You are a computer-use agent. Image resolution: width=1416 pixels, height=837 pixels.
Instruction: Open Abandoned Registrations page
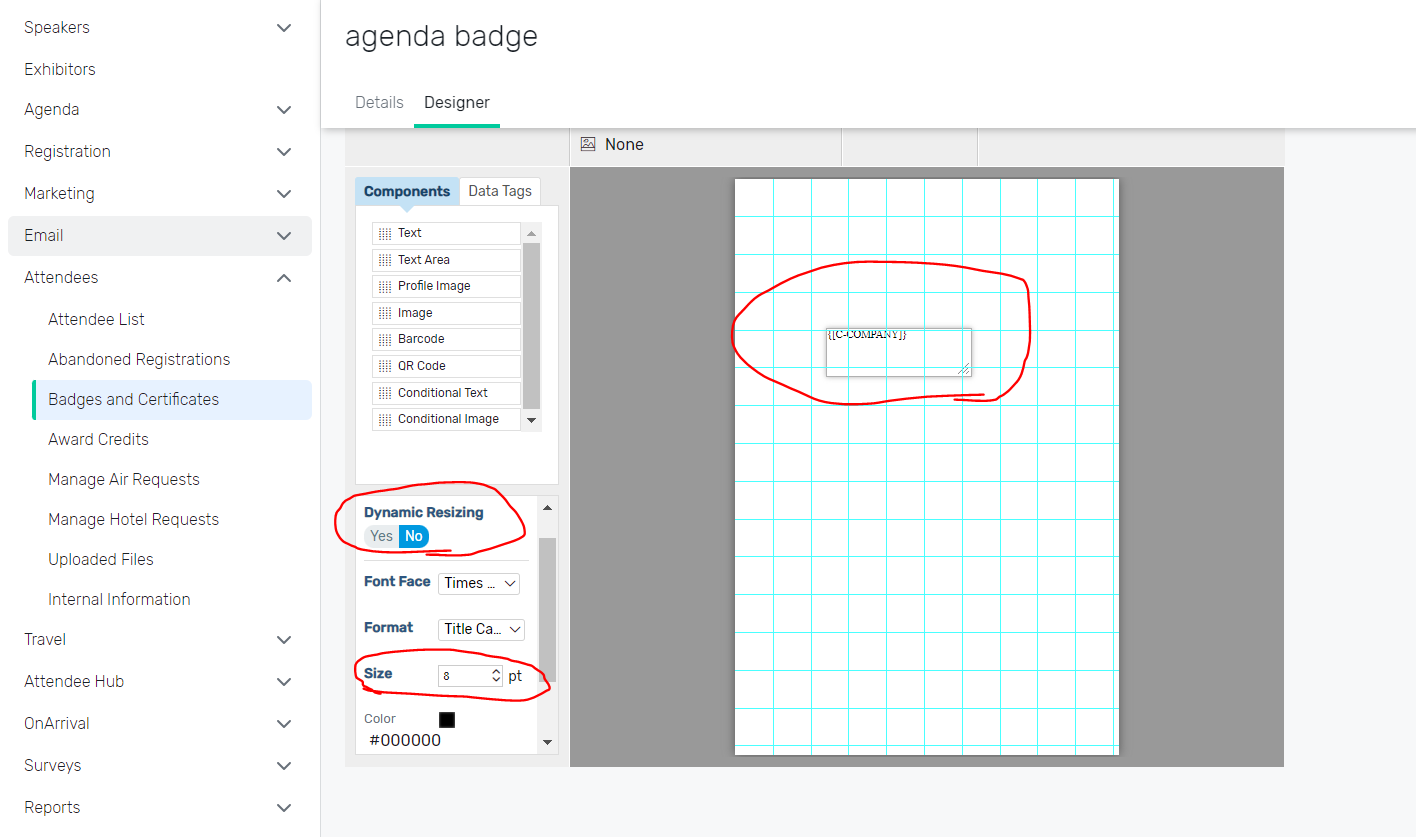pyautogui.click(x=139, y=359)
